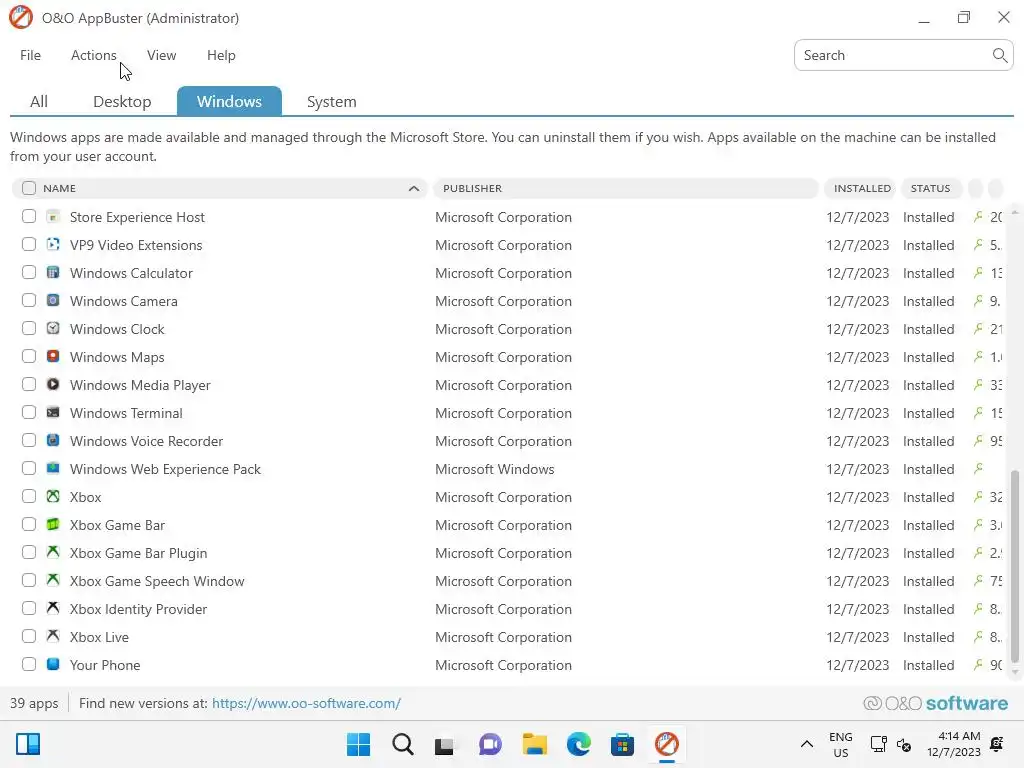Click the Windows Web Experience Pack icon
This screenshot has width=1024, height=768.
[x=53, y=469]
